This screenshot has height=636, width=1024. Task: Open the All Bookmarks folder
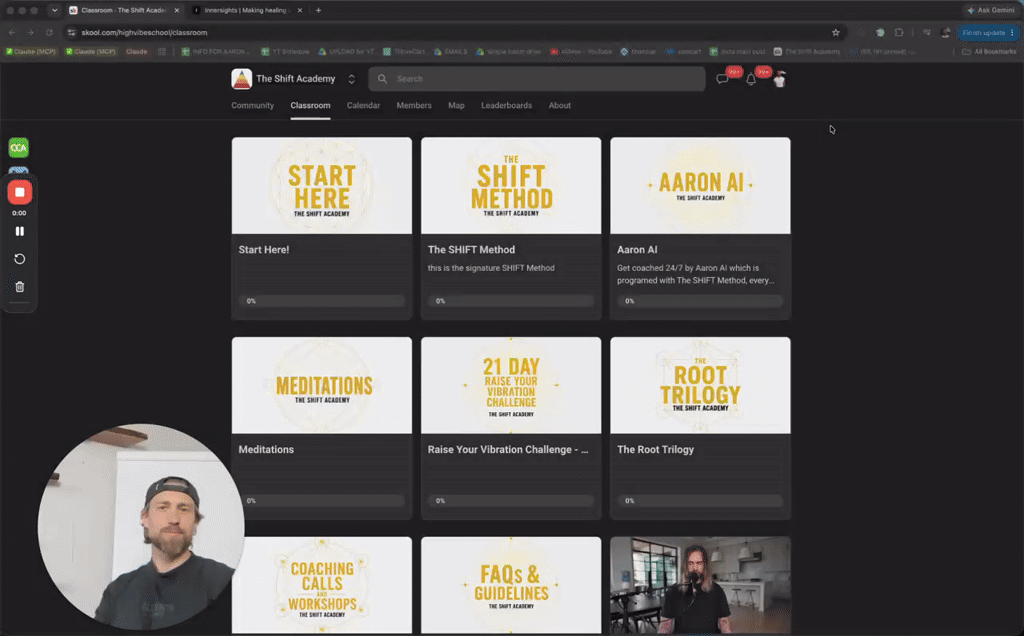[989, 52]
